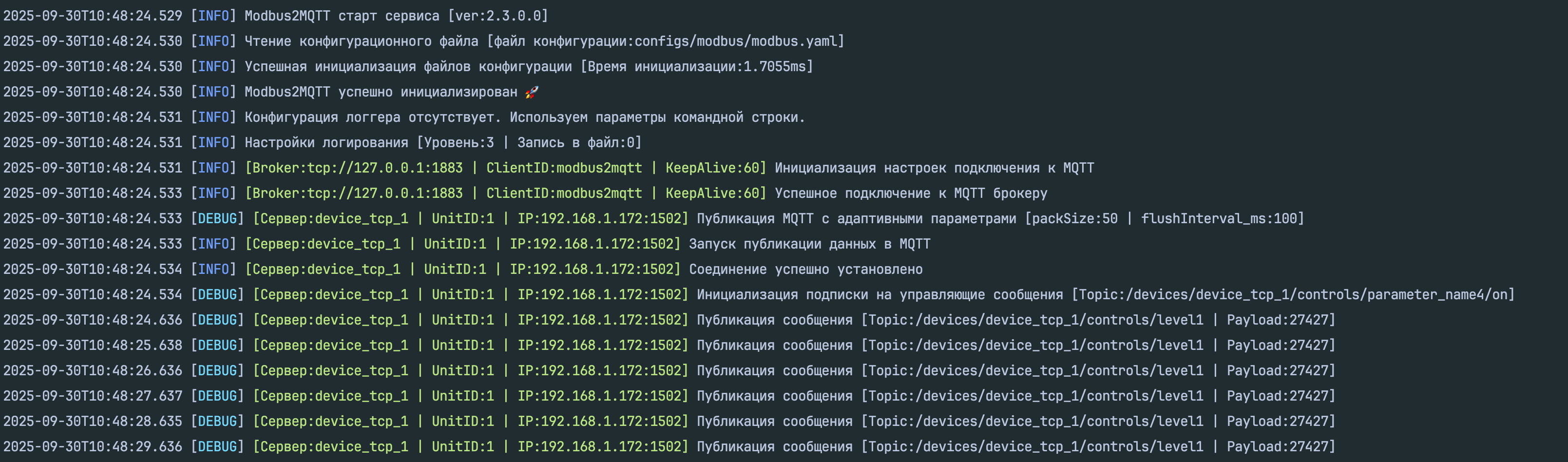
Task: Click the "Соединение успешно установлено" message
Action: click(x=805, y=269)
